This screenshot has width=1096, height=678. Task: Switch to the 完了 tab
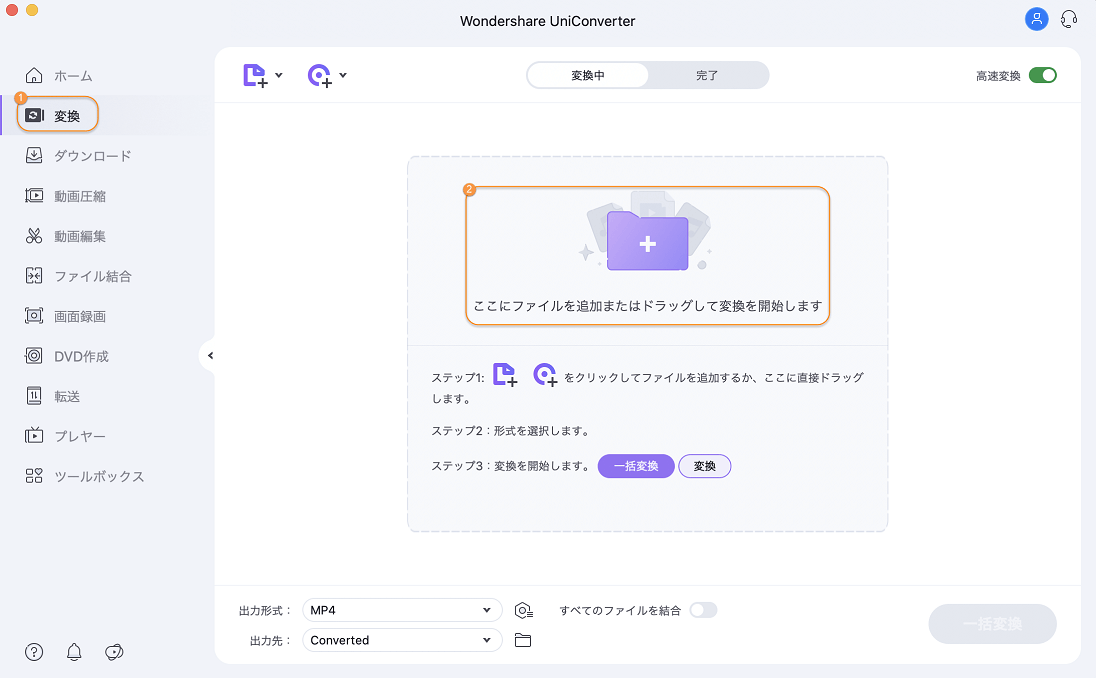707,75
